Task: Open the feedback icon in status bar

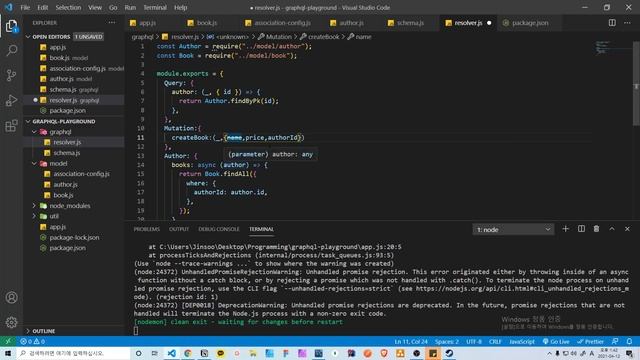Action: 615,341
